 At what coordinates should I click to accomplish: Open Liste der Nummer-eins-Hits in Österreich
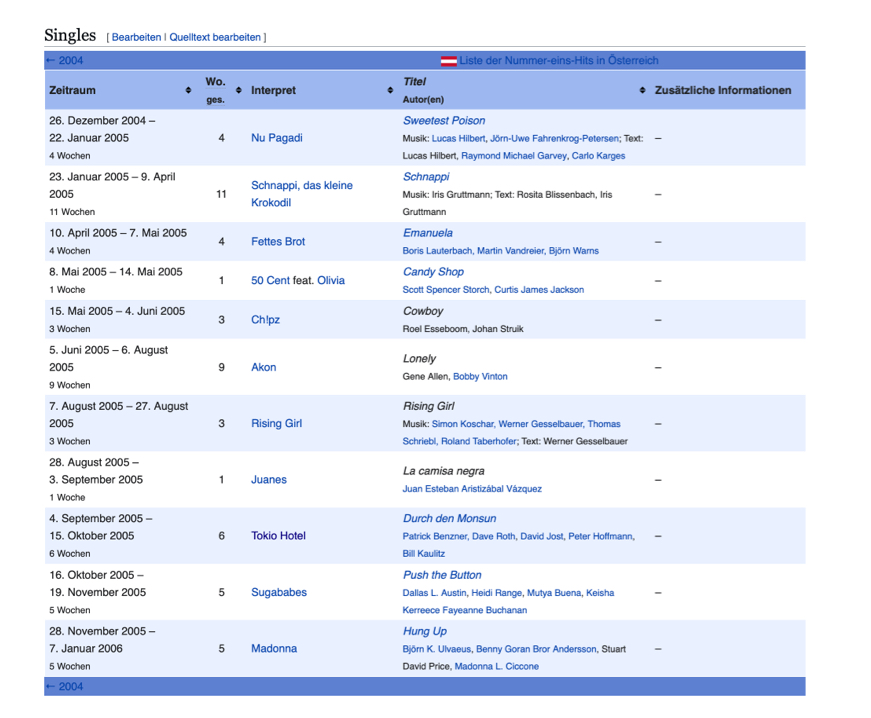pyautogui.click(x=558, y=61)
